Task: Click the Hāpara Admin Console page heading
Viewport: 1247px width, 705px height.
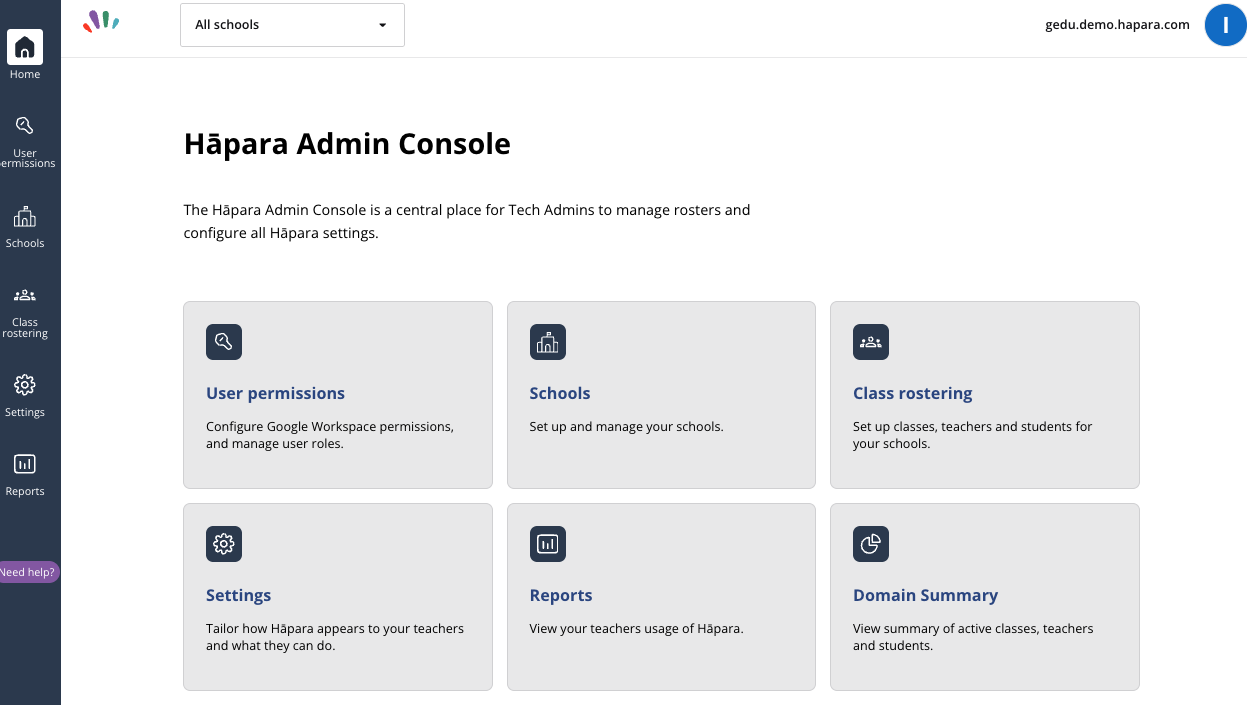Action: tap(347, 144)
